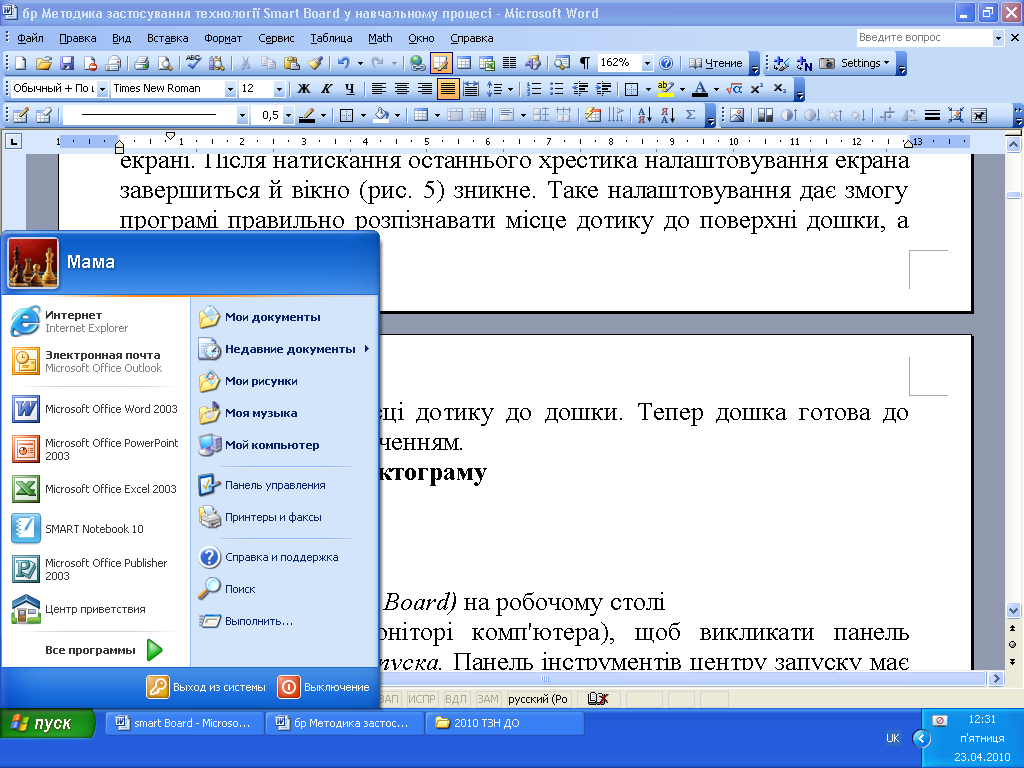Open font color dropdown arrow
Viewport: 1024px width, 768px height.
tap(716, 88)
